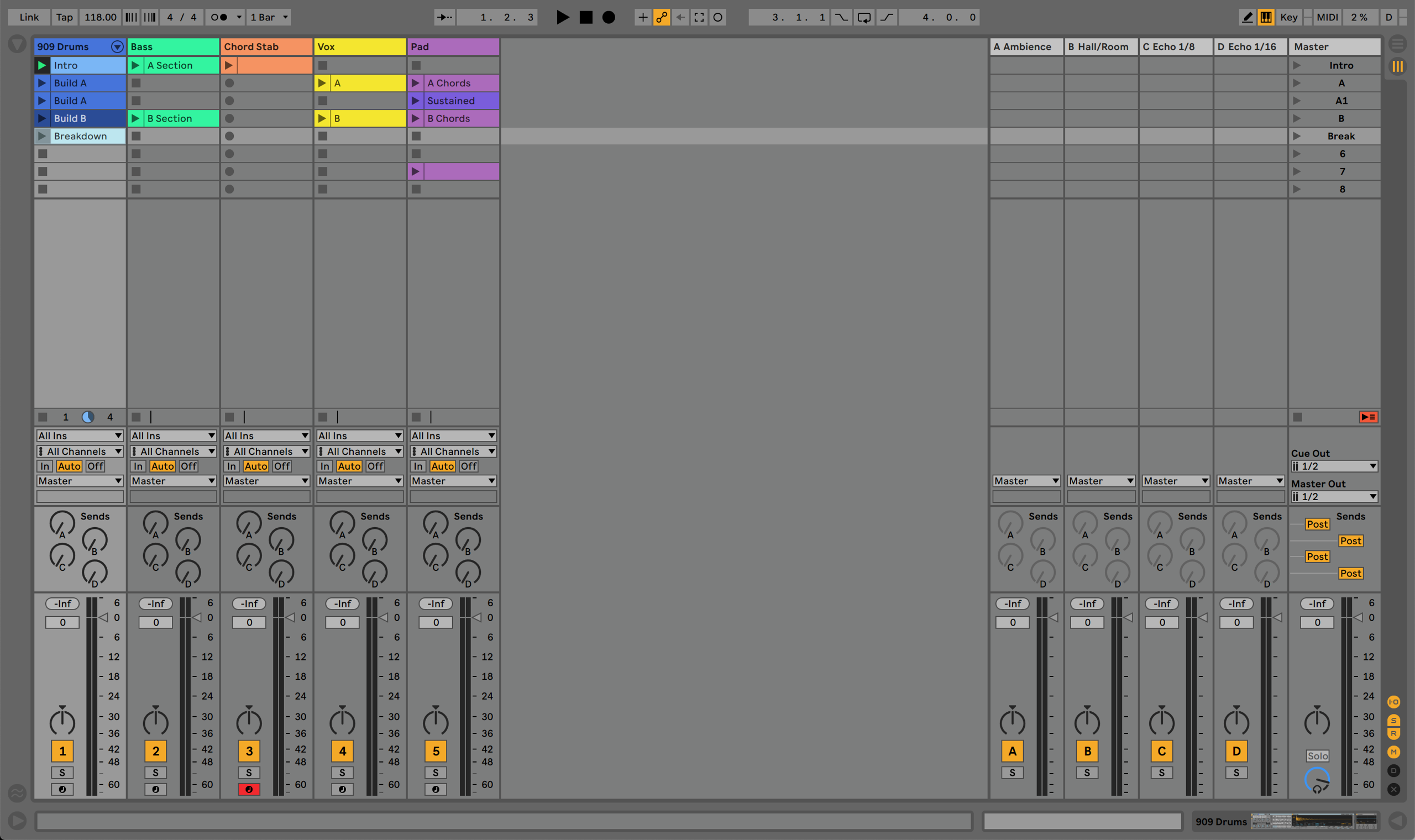The height and width of the screenshot is (840, 1415).
Task: Click the Session Record circle button
Action: [x=717, y=17]
